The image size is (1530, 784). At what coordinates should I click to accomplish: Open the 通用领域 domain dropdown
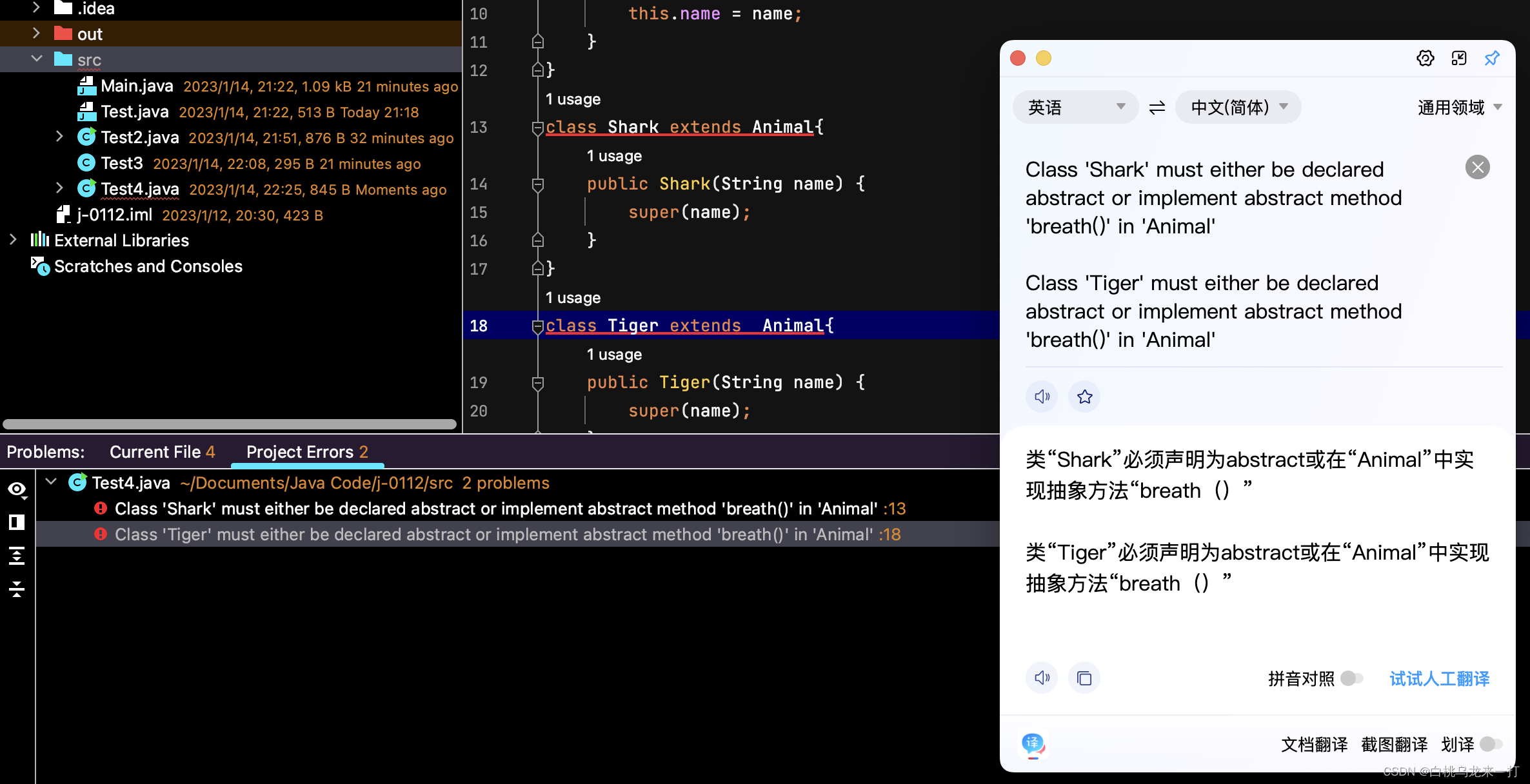(x=1460, y=107)
